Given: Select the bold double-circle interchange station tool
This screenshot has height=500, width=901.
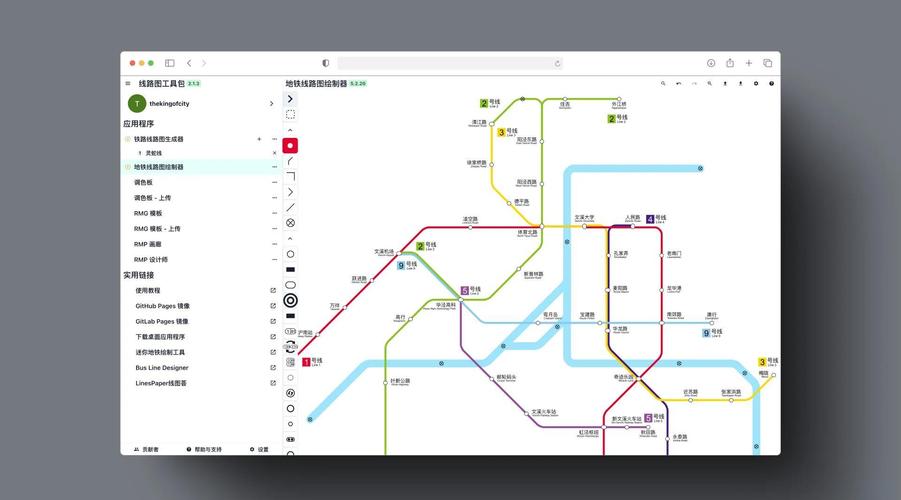Looking at the screenshot, I should click(290, 301).
